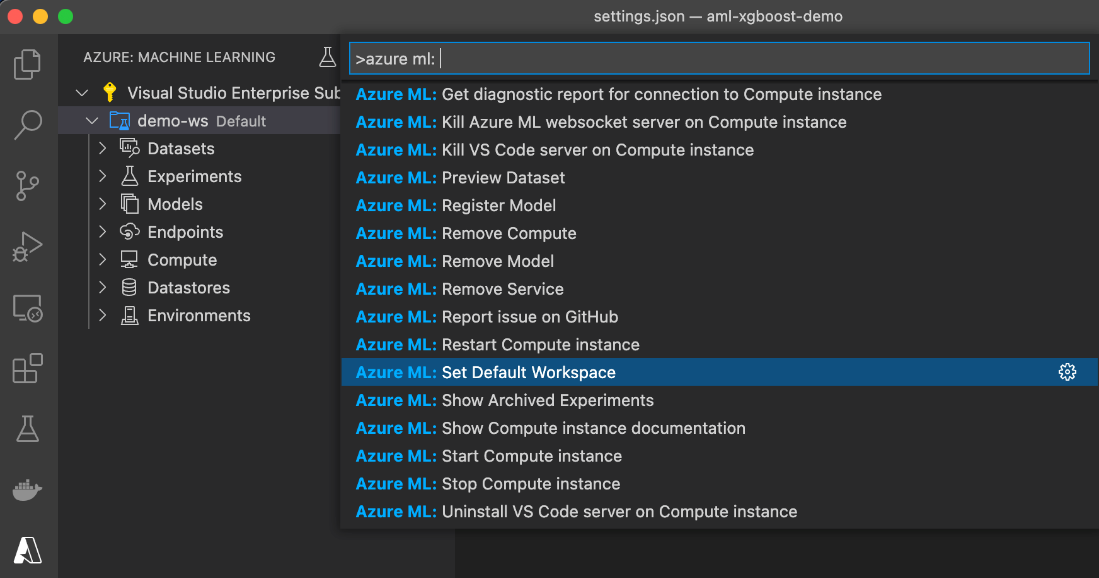The width and height of the screenshot is (1099, 578).
Task: Open the Azure view icon
Action: pyautogui.click(x=27, y=550)
